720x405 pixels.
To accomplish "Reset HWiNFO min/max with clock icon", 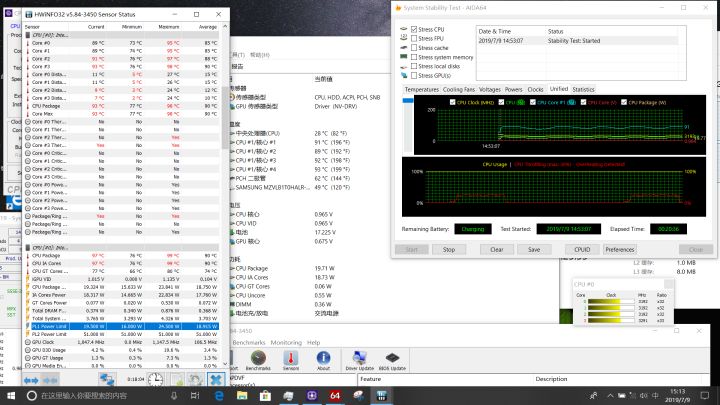I will (x=155, y=379).
